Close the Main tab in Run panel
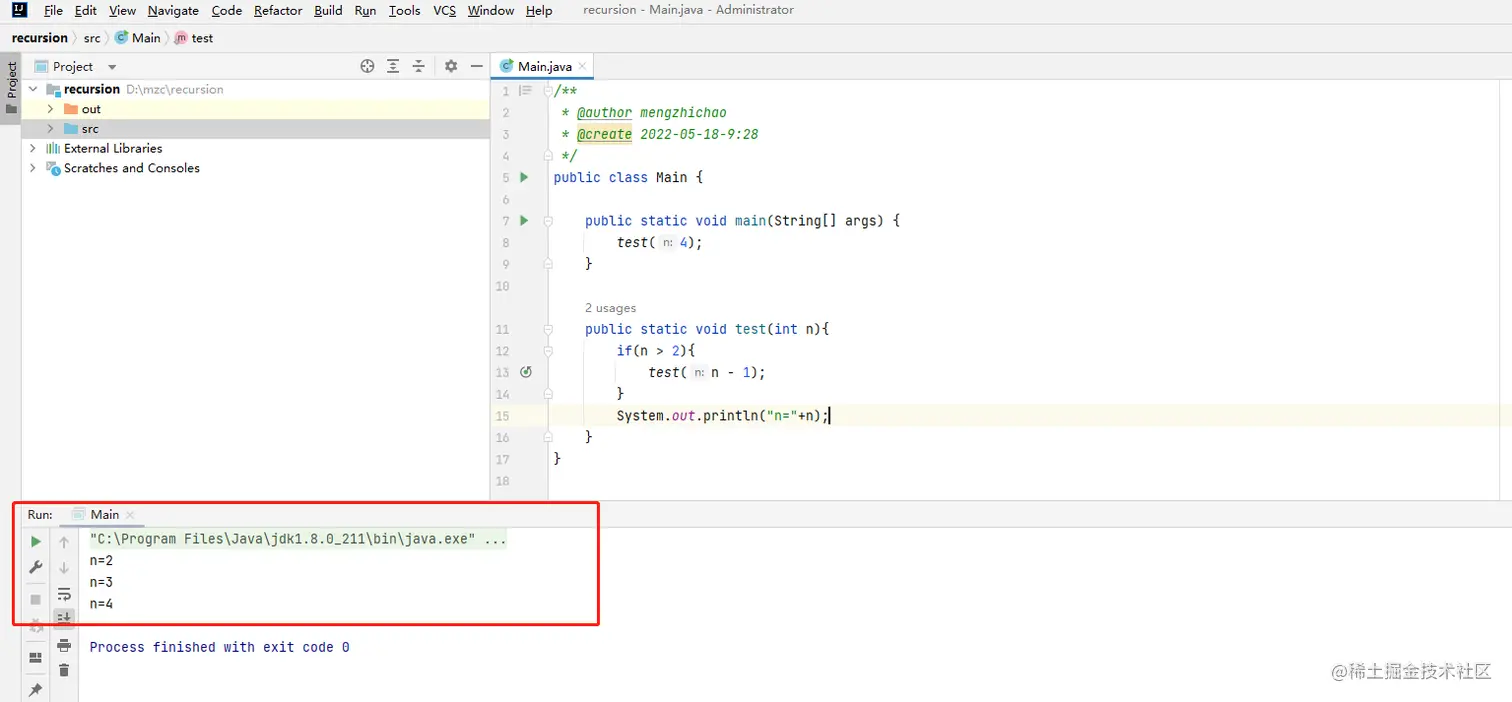The width and height of the screenshot is (1512, 702). pos(130,515)
